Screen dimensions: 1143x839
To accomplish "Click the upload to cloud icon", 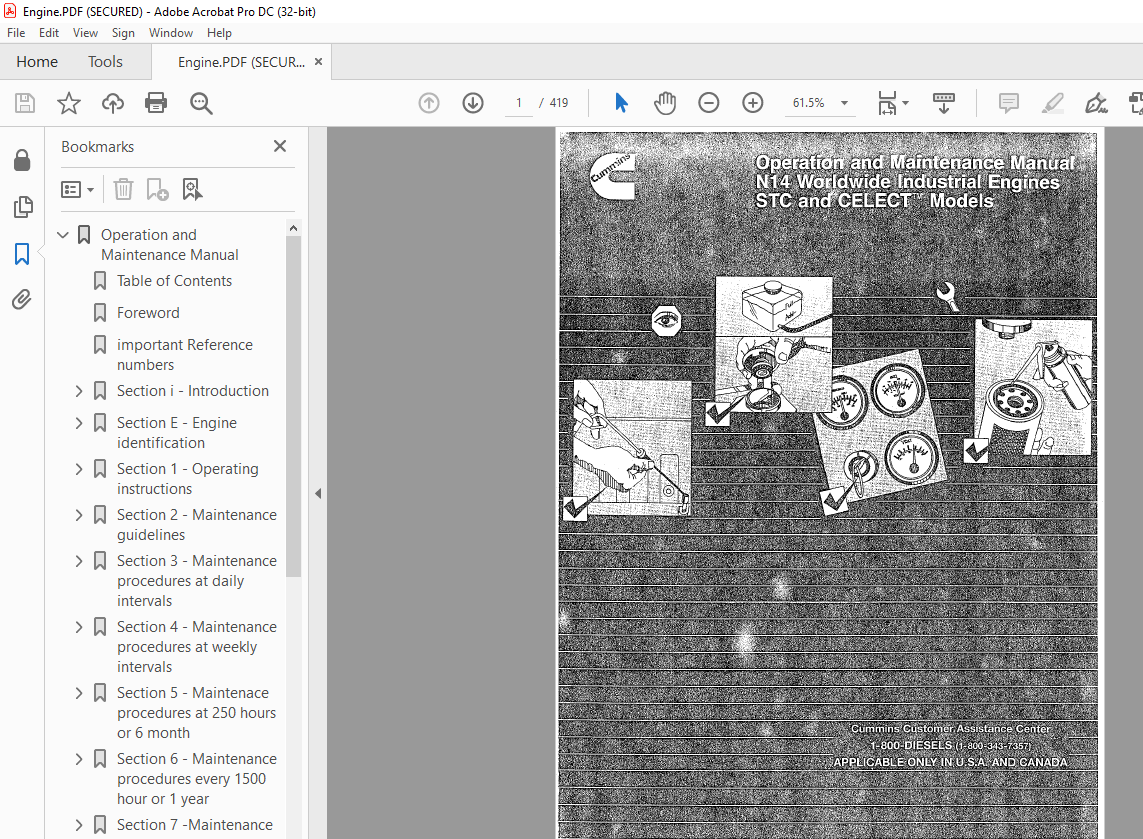I will [112, 103].
